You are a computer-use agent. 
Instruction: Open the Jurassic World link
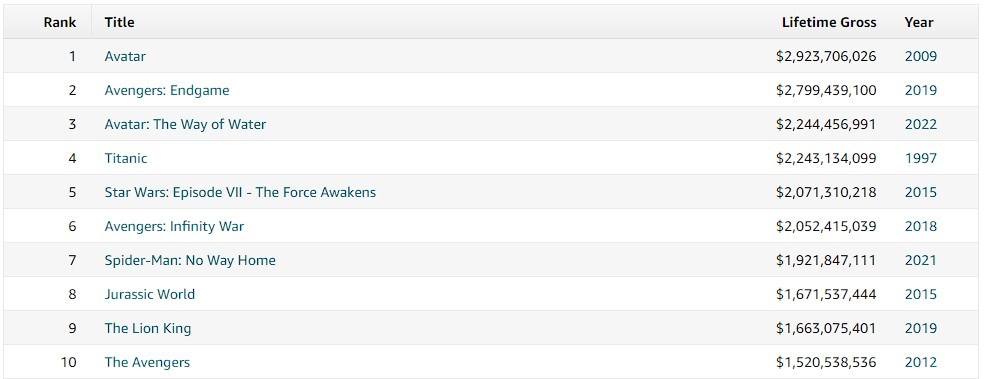point(150,294)
